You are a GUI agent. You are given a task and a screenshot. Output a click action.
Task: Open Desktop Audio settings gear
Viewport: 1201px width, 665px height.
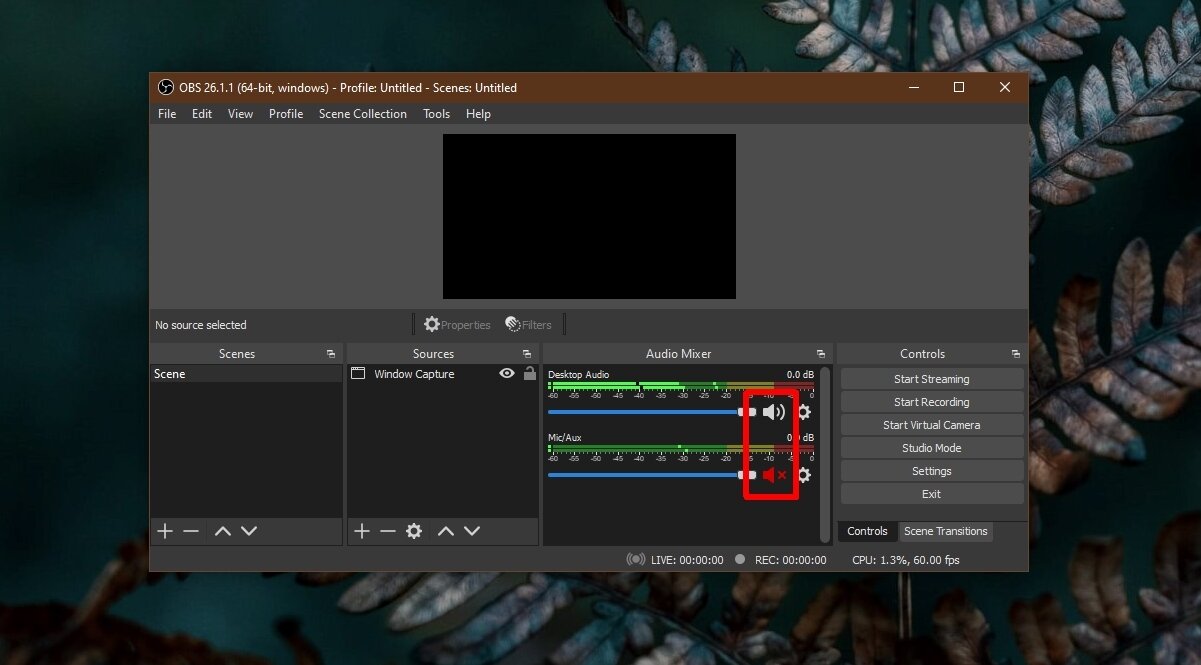point(804,412)
